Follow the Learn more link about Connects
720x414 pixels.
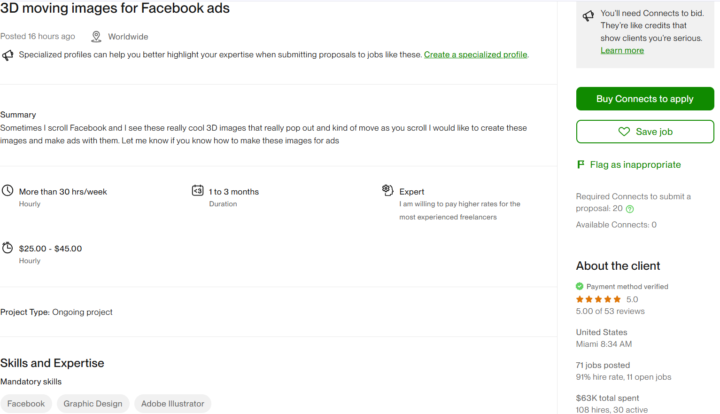(622, 50)
